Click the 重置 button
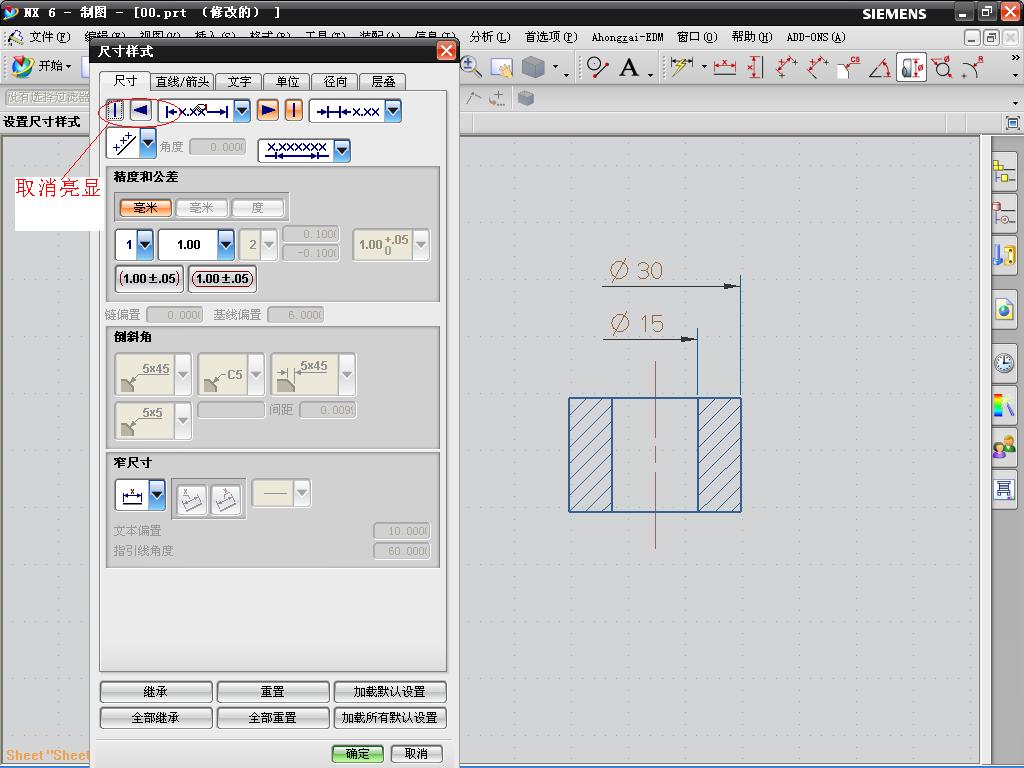1024x768 pixels. (272, 692)
